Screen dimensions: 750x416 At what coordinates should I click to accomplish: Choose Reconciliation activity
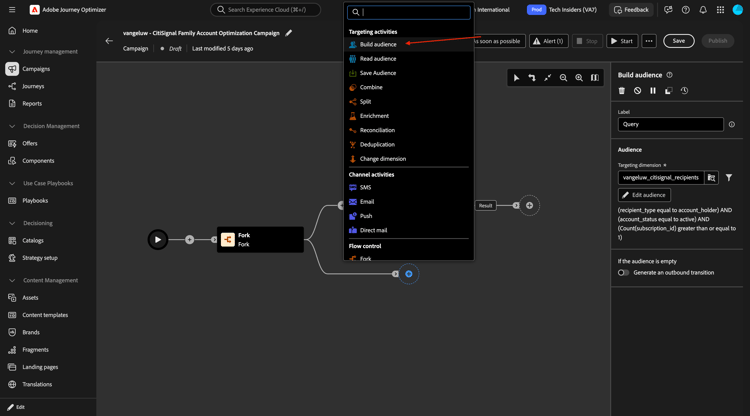pos(408,130)
